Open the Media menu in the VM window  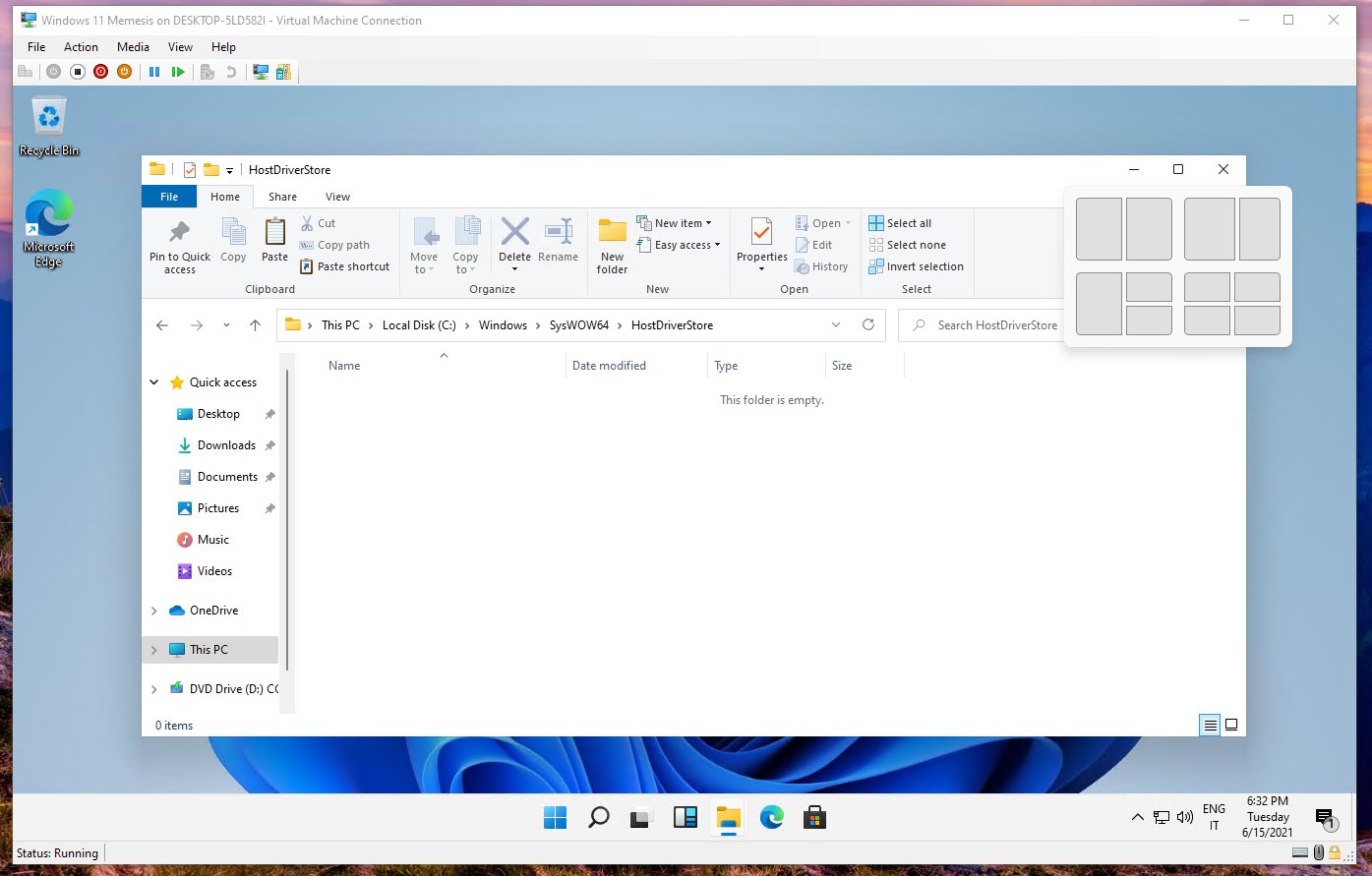(133, 46)
